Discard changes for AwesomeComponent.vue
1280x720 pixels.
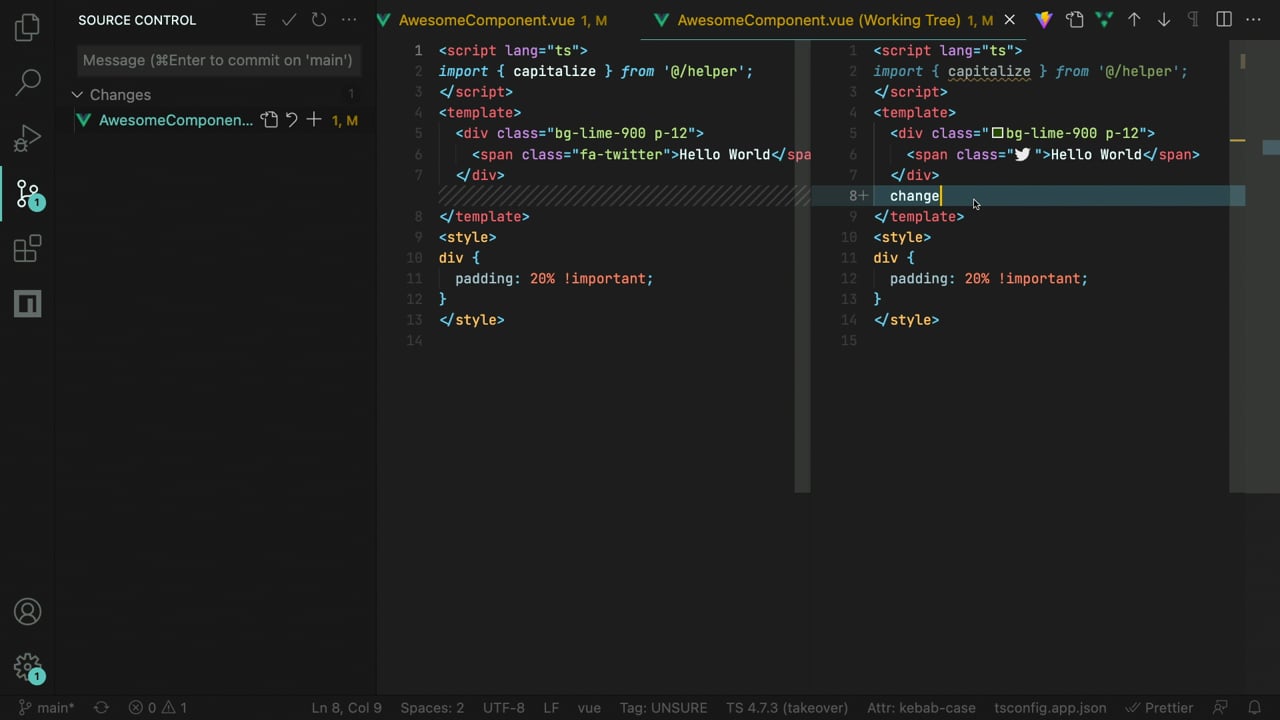pyautogui.click(x=291, y=120)
